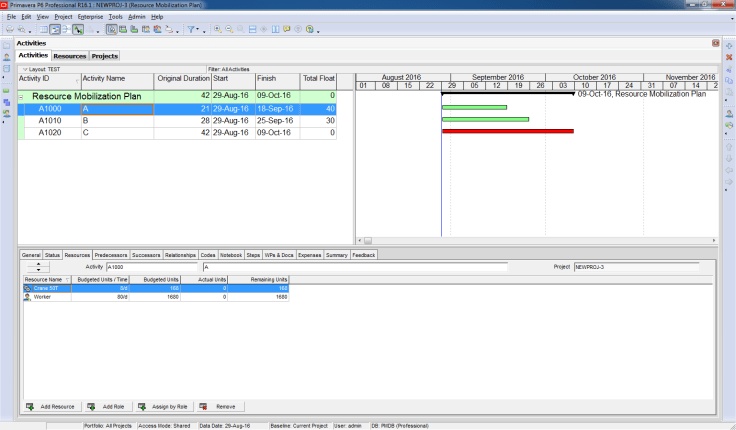
Task: Click the Add activity icon in right sidebar
Action: 729,46
